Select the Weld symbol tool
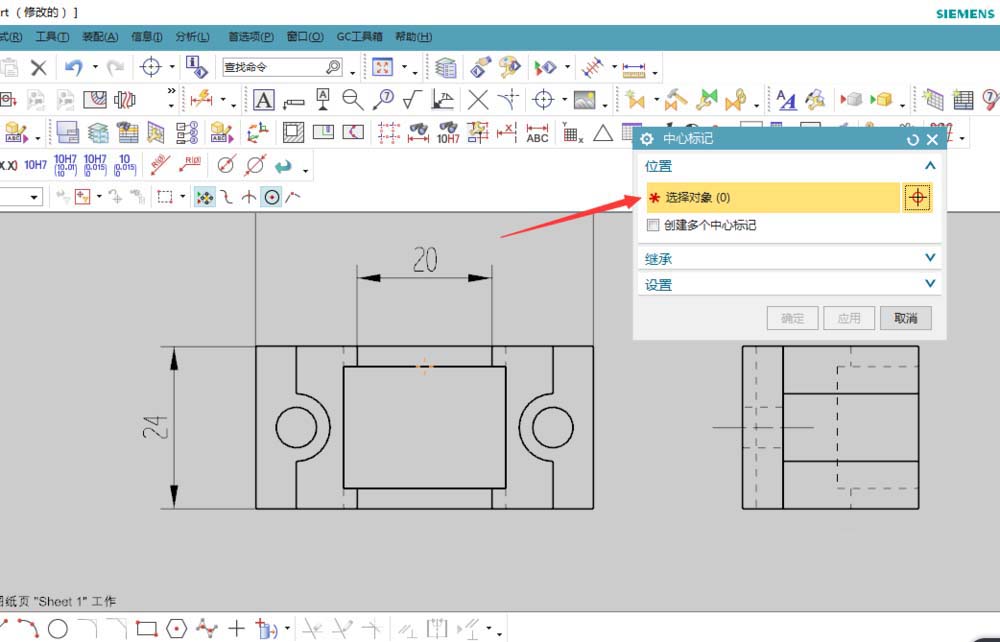Screen dimensions: 1000x642 [443, 99]
